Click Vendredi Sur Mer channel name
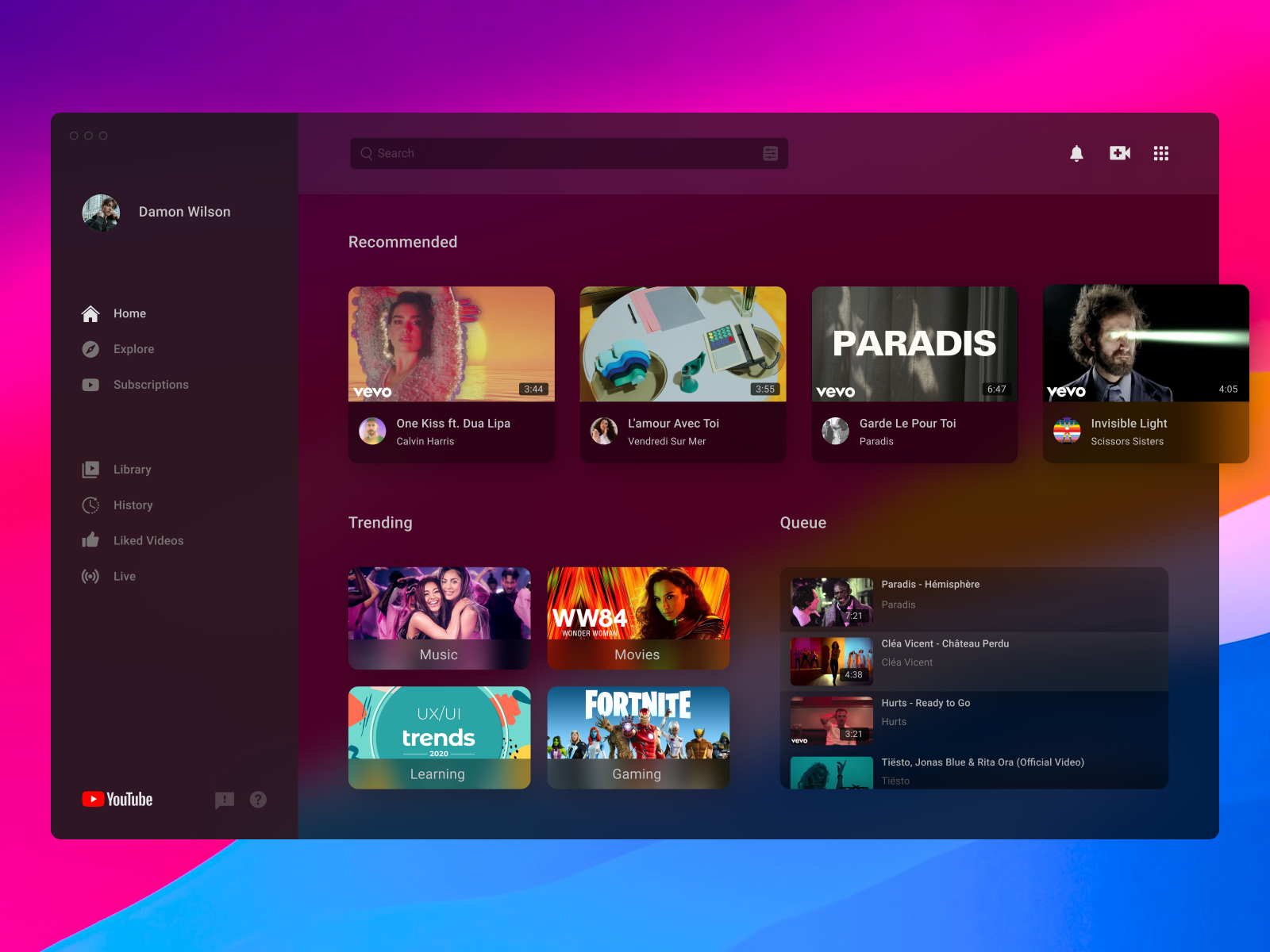Image resolution: width=1270 pixels, height=952 pixels. click(667, 441)
